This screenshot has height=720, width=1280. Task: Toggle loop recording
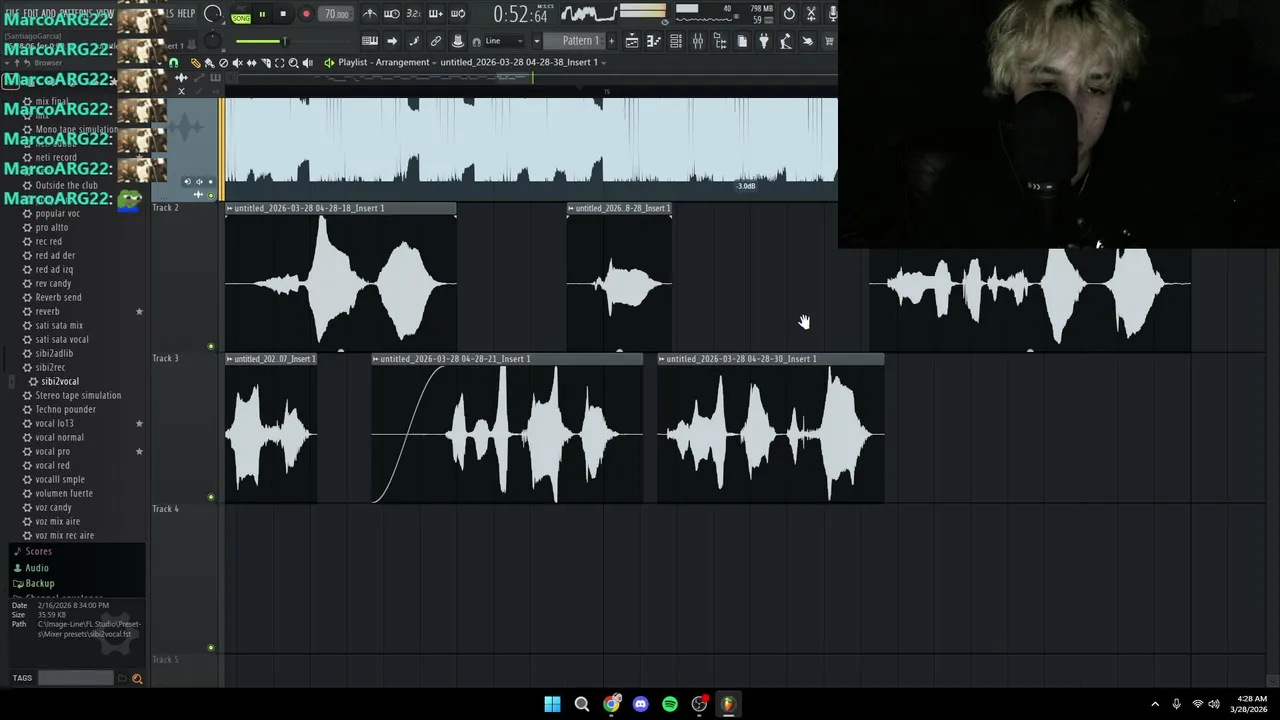(457, 14)
